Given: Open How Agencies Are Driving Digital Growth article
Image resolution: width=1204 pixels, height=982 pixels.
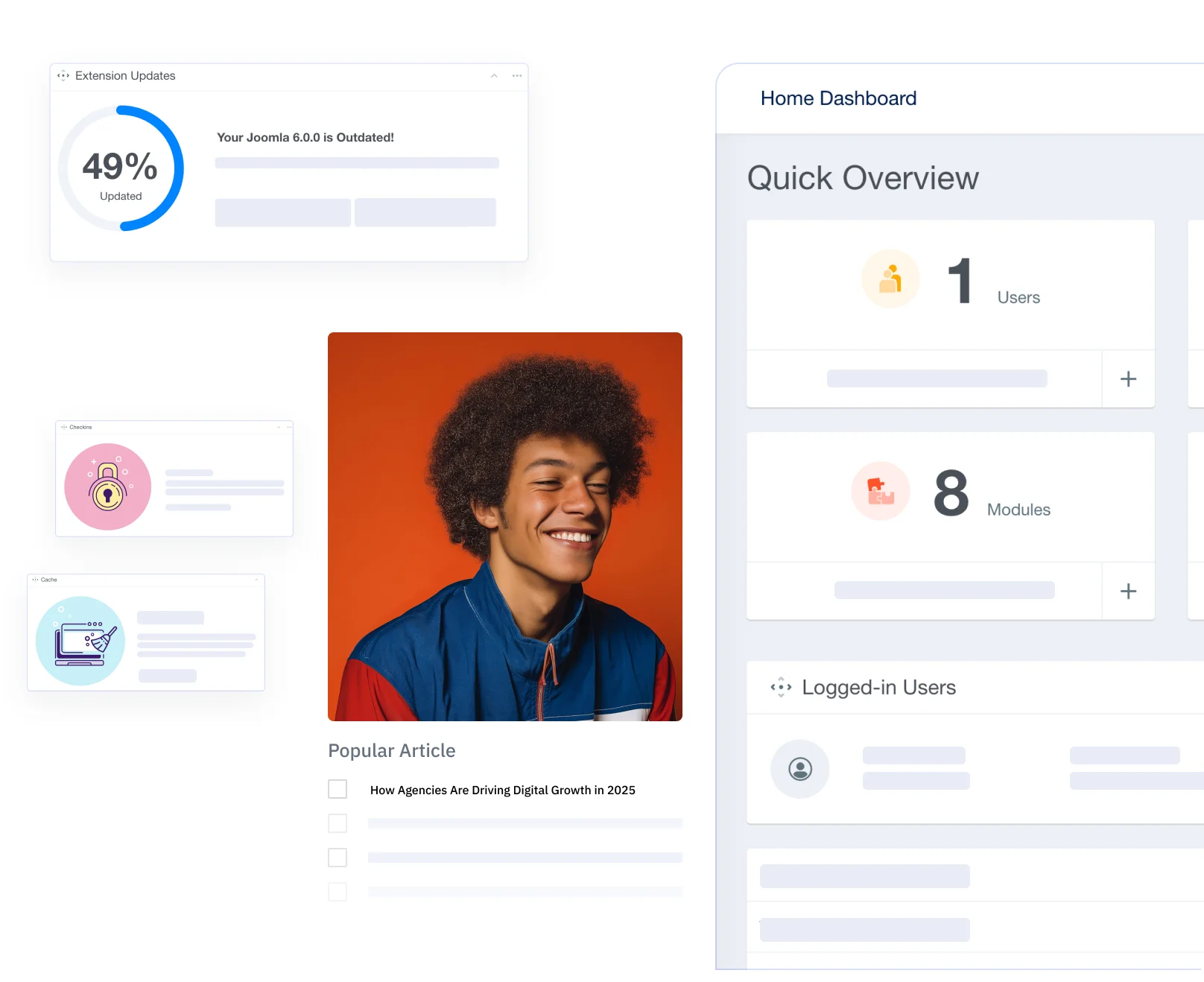Looking at the screenshot, I should click(x=502, y=790).
